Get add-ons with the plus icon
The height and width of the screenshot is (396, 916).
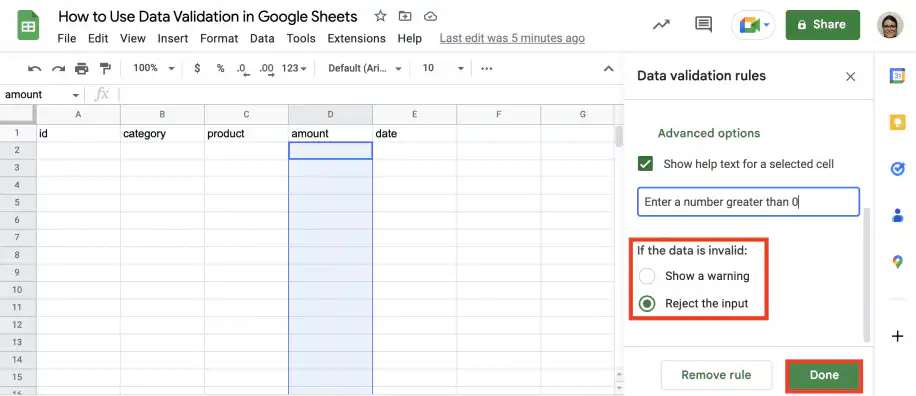897,336
